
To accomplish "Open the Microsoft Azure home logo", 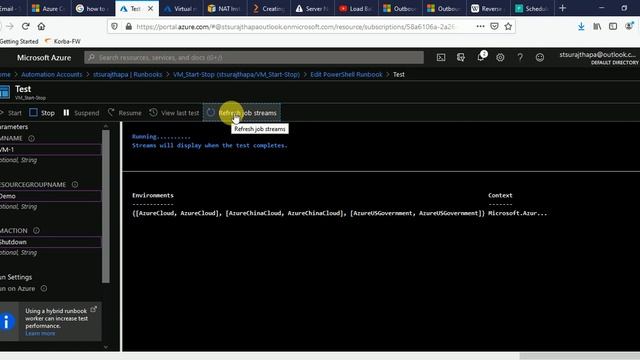I will coord(44,58).
